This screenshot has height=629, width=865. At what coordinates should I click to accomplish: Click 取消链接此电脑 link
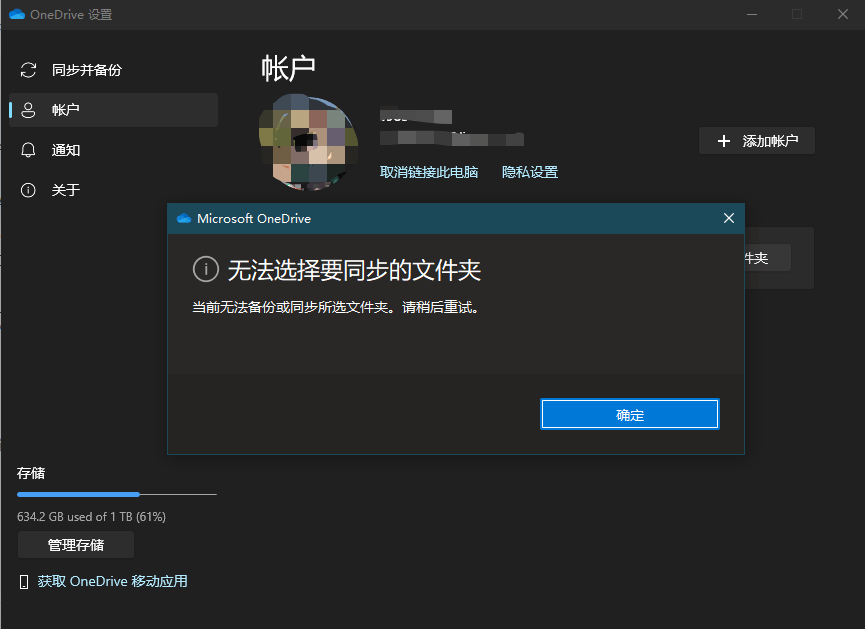429,172
